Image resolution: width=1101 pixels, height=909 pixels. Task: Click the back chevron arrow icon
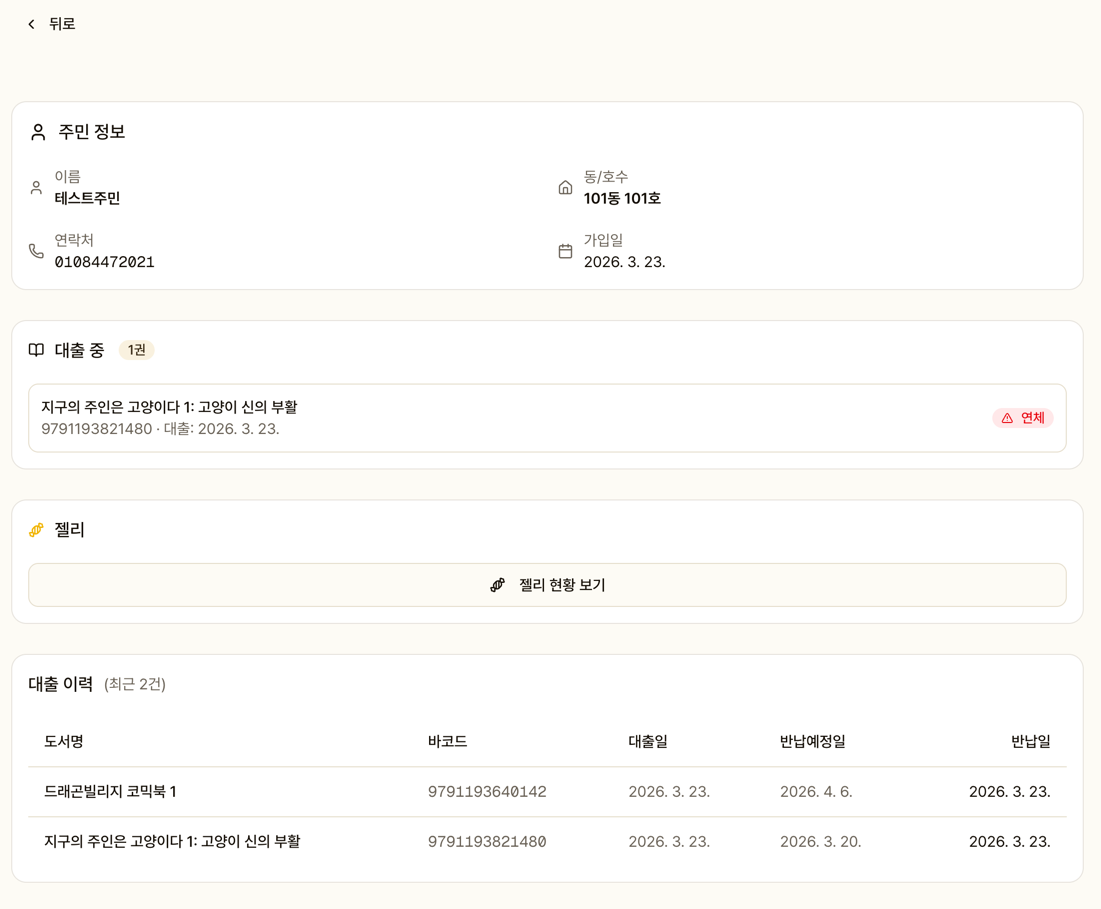31,24
